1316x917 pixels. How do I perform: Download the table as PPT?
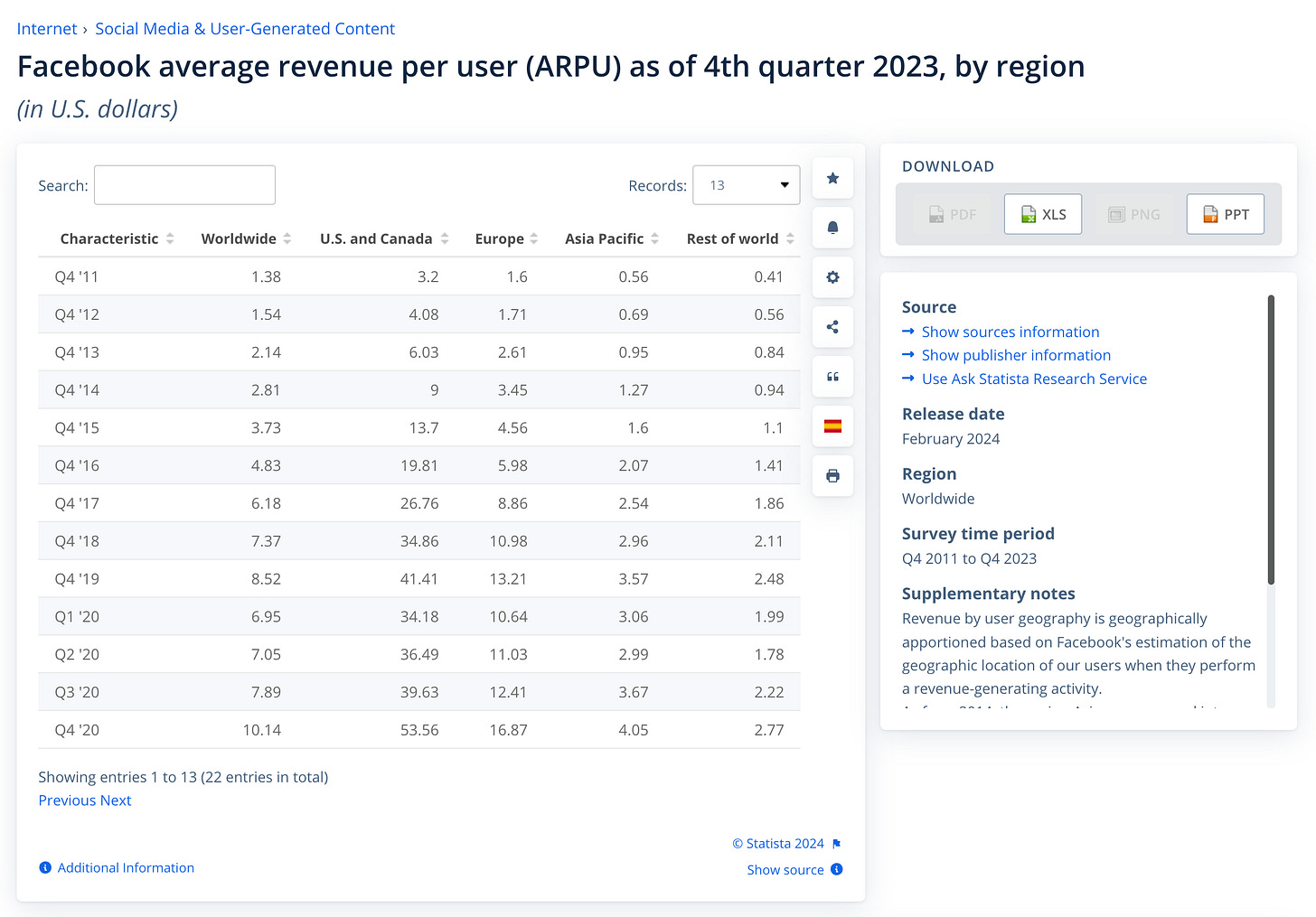(1225, 214)
